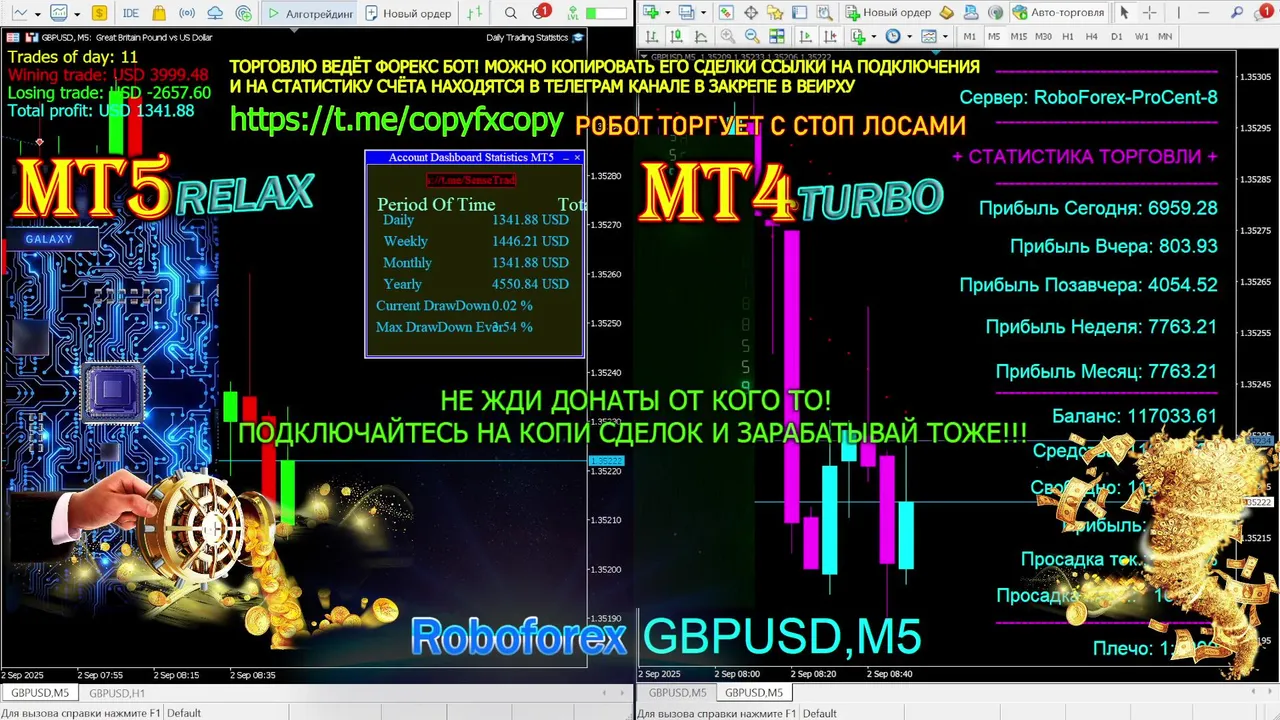The width and height of the screenshot is (1280, 720).
Task: Open MetaEditor yellow book icon in MT4
Action: click(947, 13)
